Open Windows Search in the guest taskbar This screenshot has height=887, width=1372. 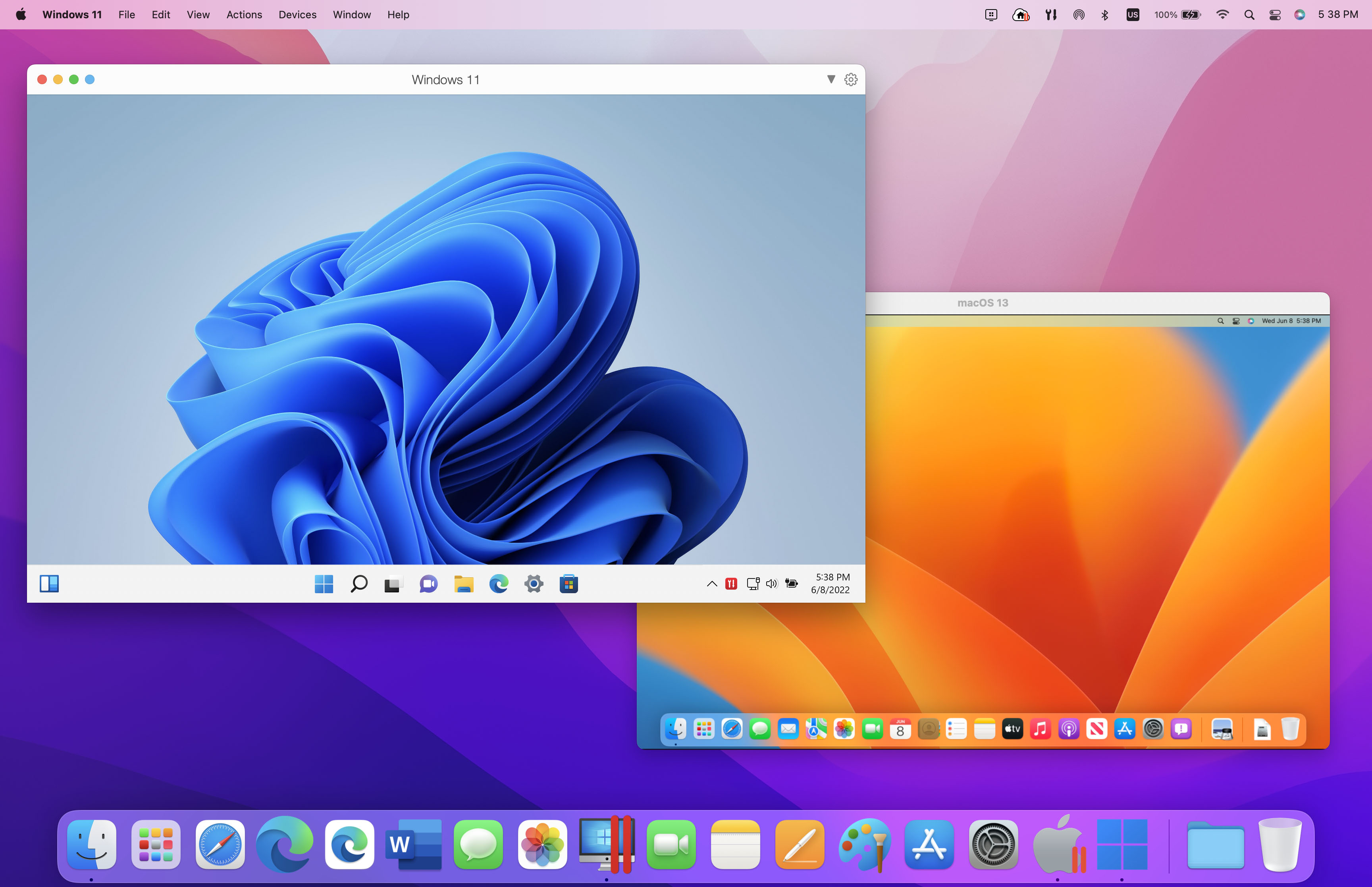pyautogui.click(x=358, y=584)
